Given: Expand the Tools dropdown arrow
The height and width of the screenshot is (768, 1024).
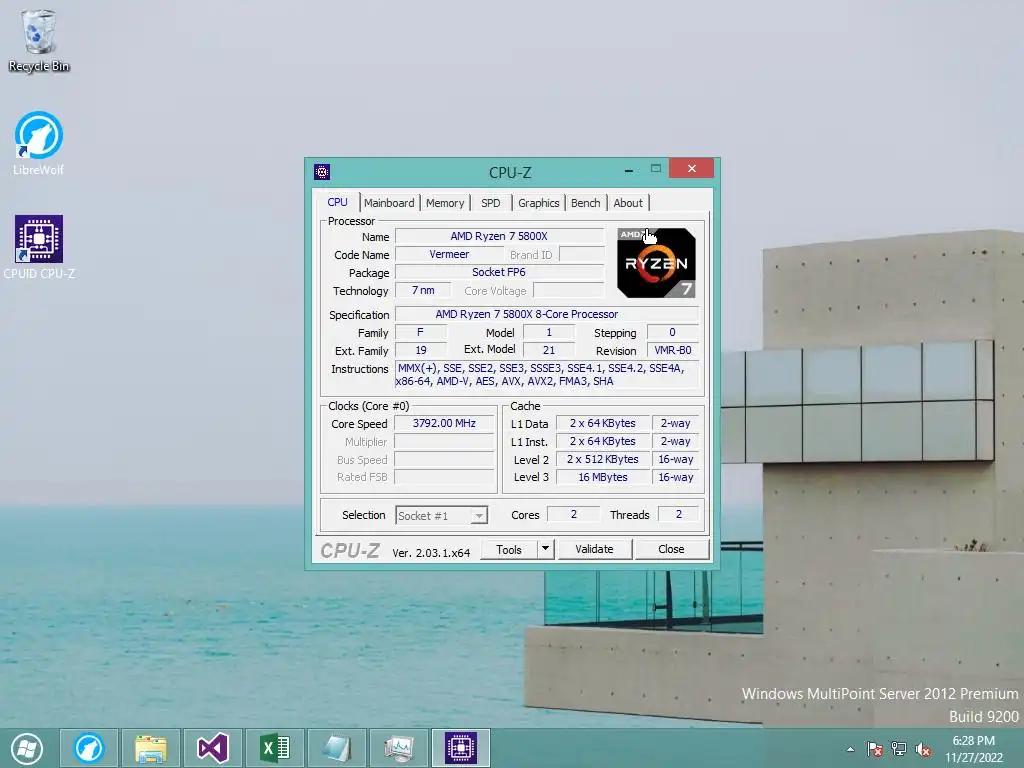Looking at the screenshot, I should pyautogui.click(x=546, y=549).
